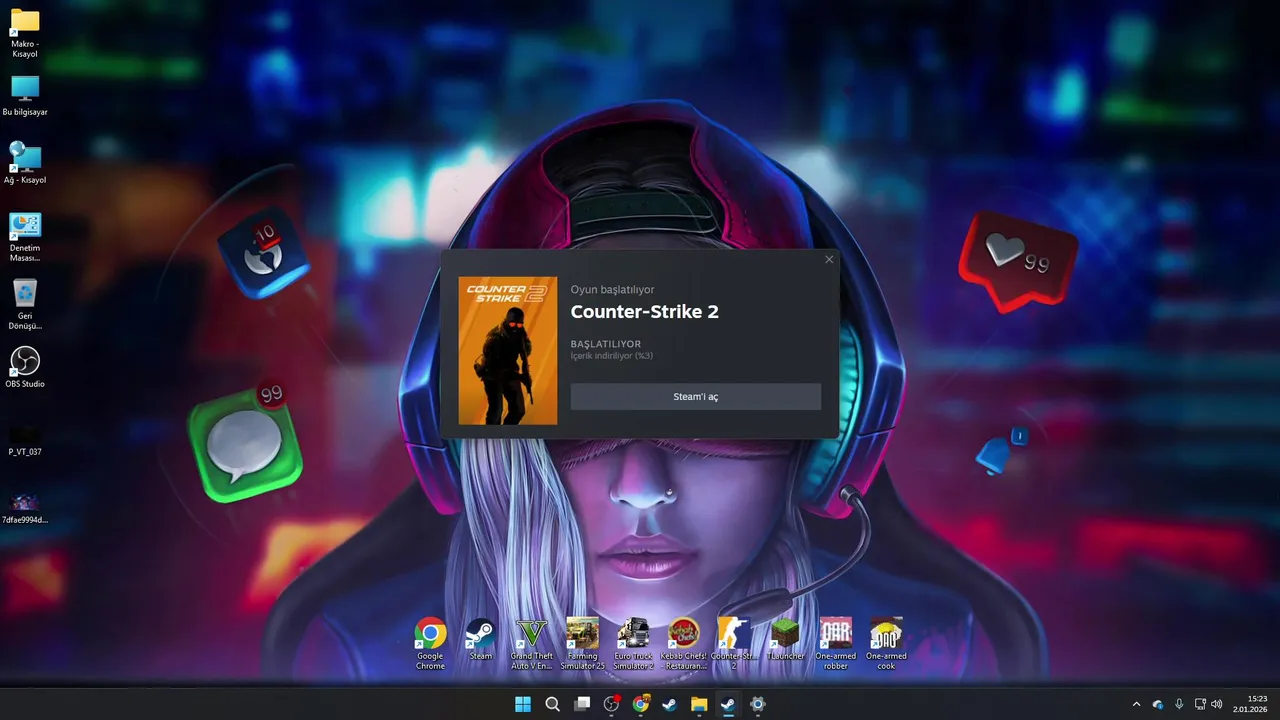
Task: Select the P_VT_037 desktop file
Action: [x=25, y=440]
